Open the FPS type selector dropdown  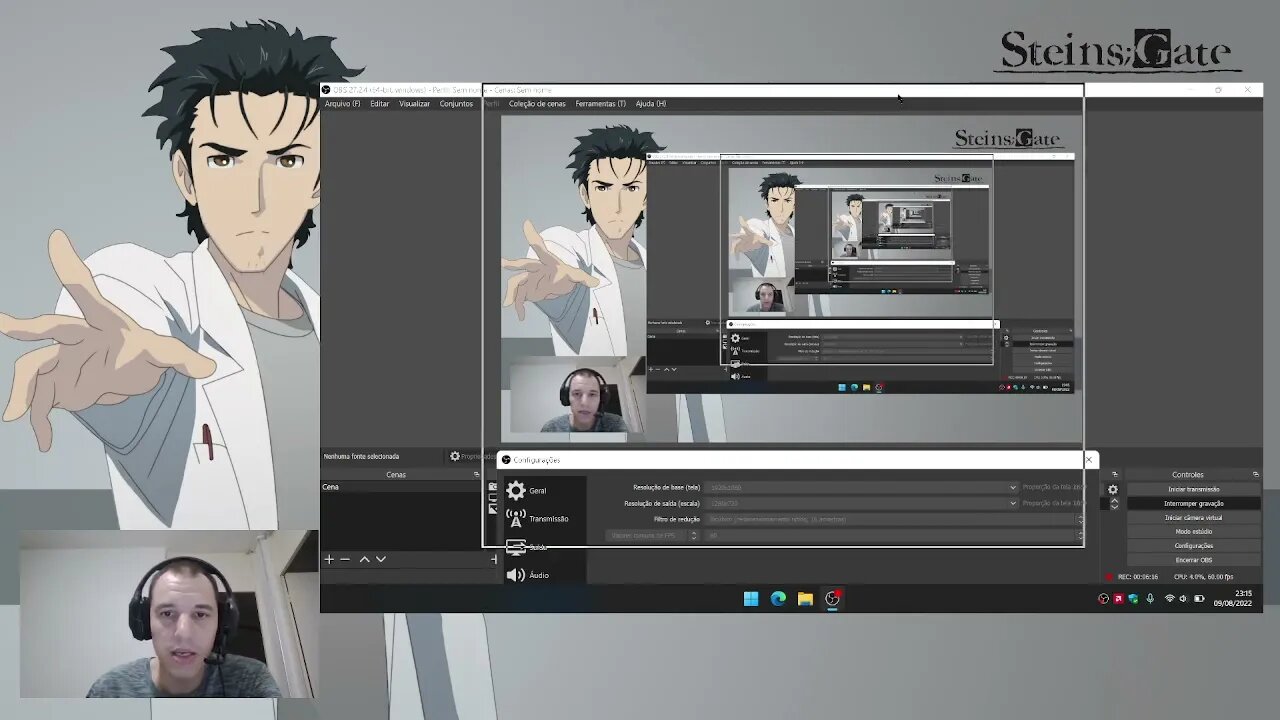pyautogui.click(x=650, y=535)
